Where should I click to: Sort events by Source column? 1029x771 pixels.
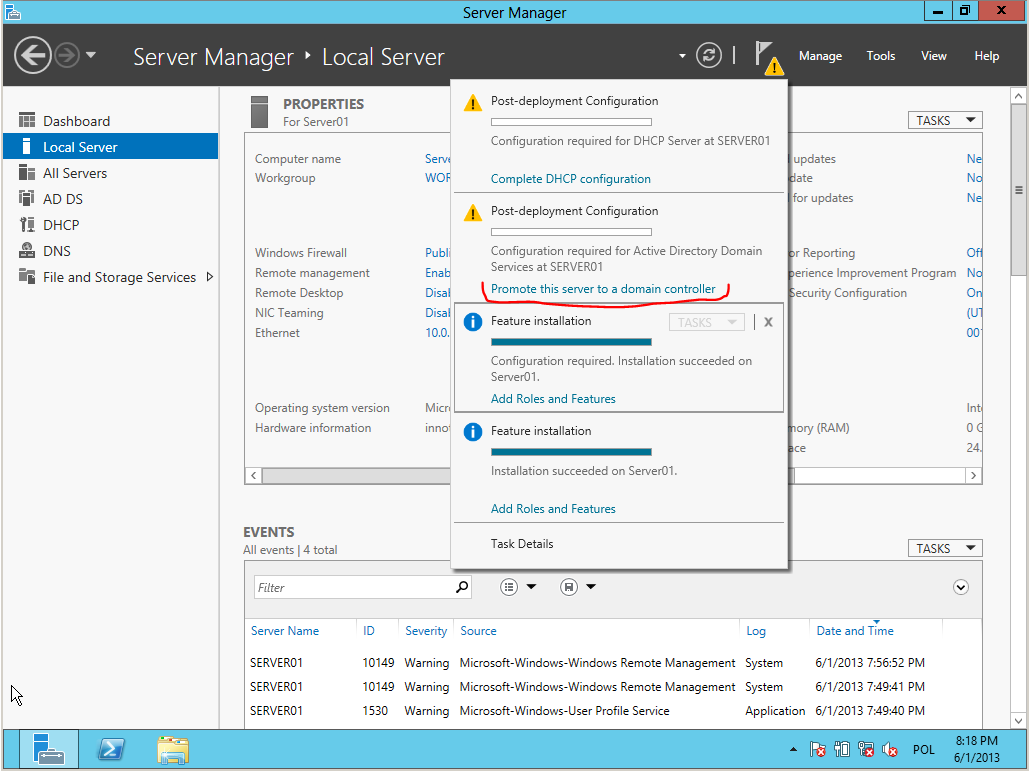[x=478, y=631]
